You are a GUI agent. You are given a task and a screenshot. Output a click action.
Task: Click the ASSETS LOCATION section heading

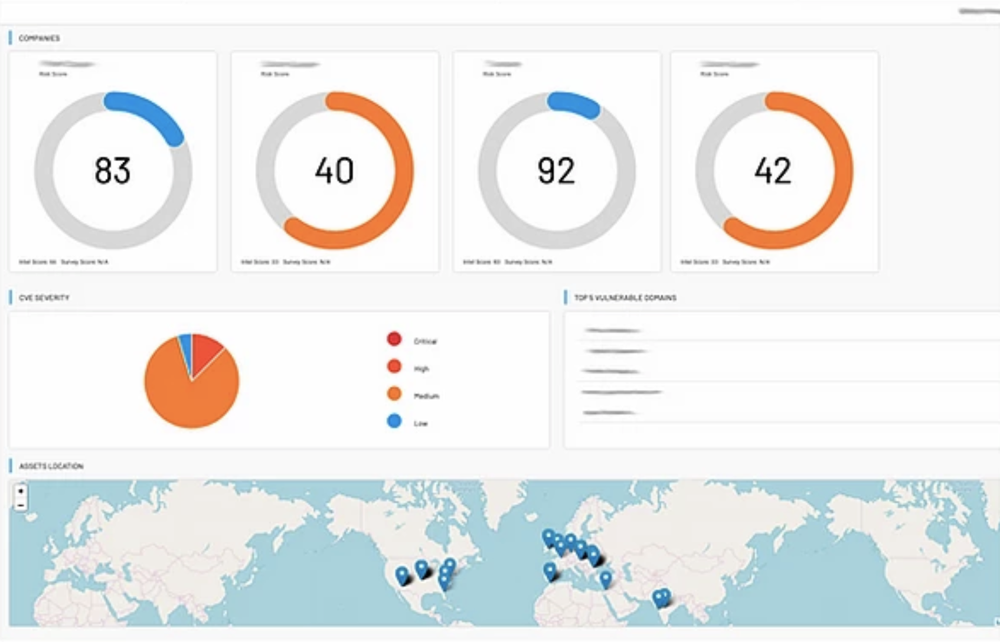pos(51,466)
